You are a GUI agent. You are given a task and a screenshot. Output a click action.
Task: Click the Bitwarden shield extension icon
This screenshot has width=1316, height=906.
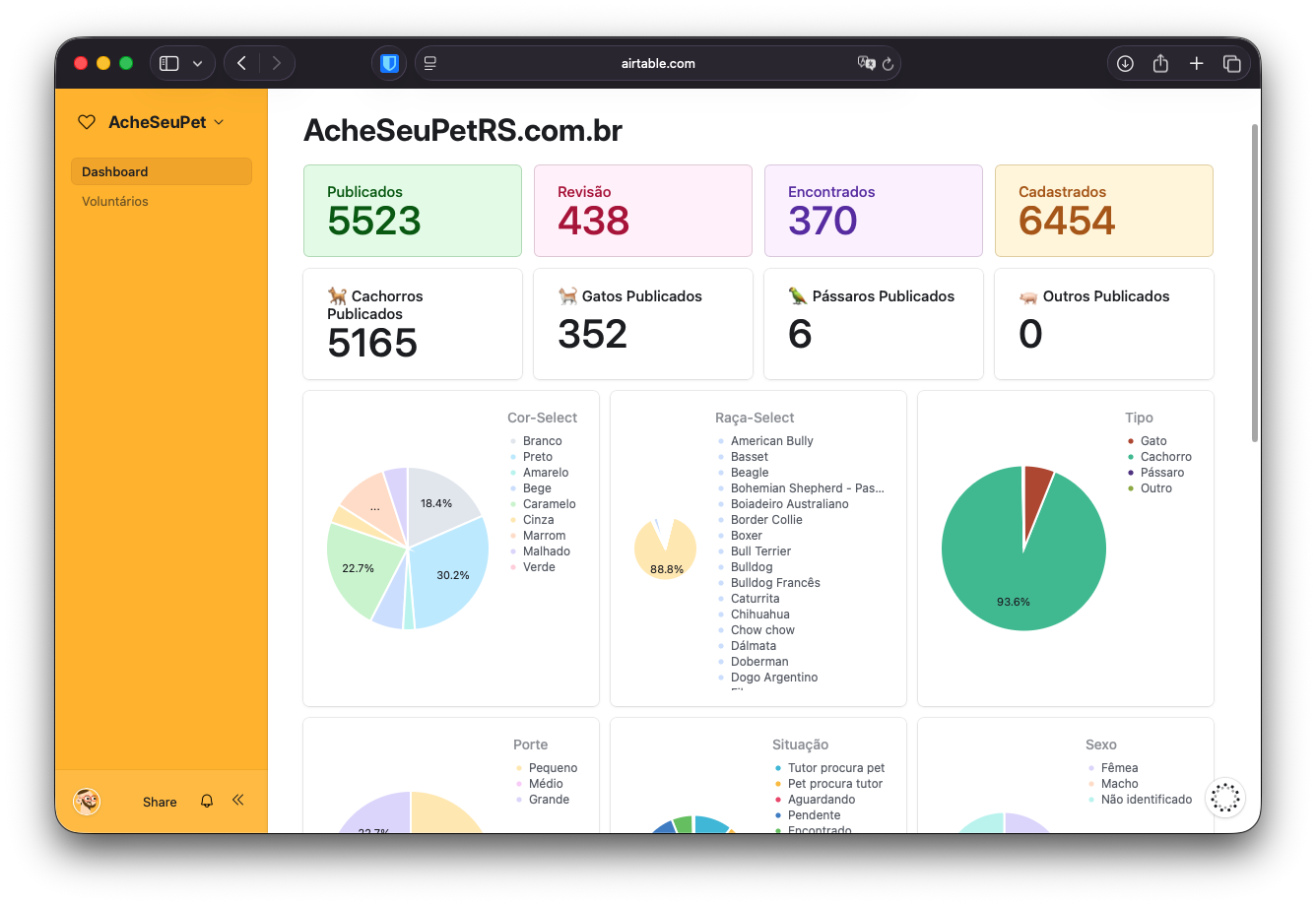[x=389, y=63]
